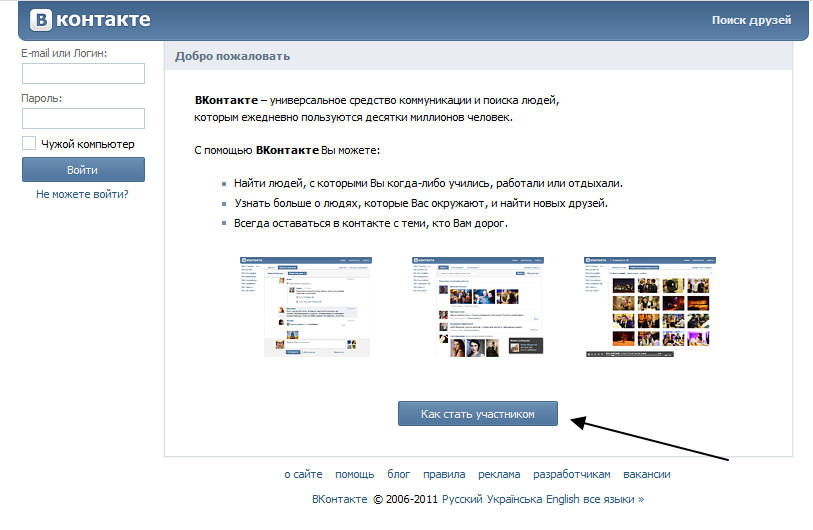Switch language to Українська
The width and height of the screenshot is (813, 530).
click(x=514, y=499)
